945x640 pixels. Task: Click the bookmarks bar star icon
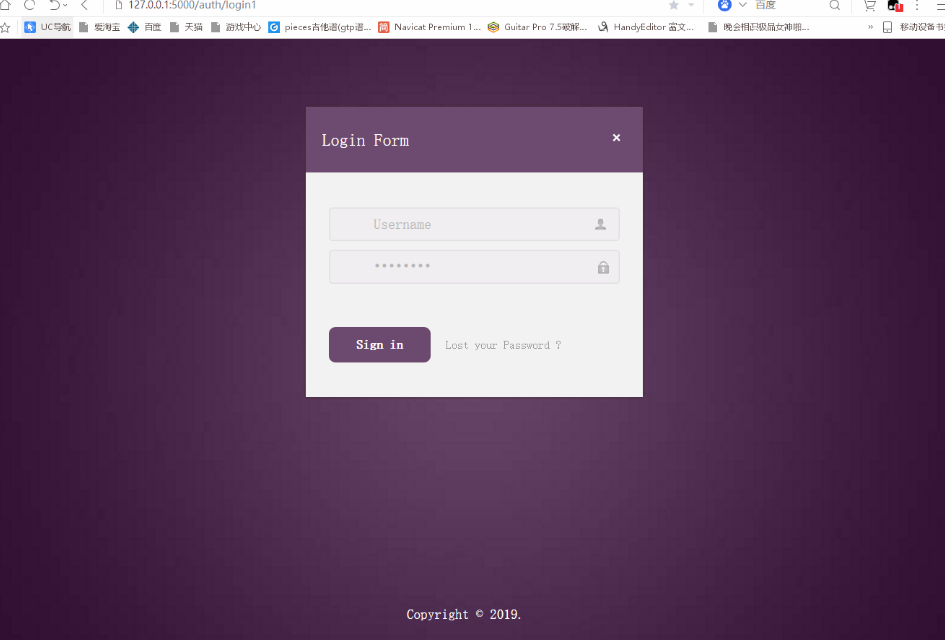(x=5, y=27)
